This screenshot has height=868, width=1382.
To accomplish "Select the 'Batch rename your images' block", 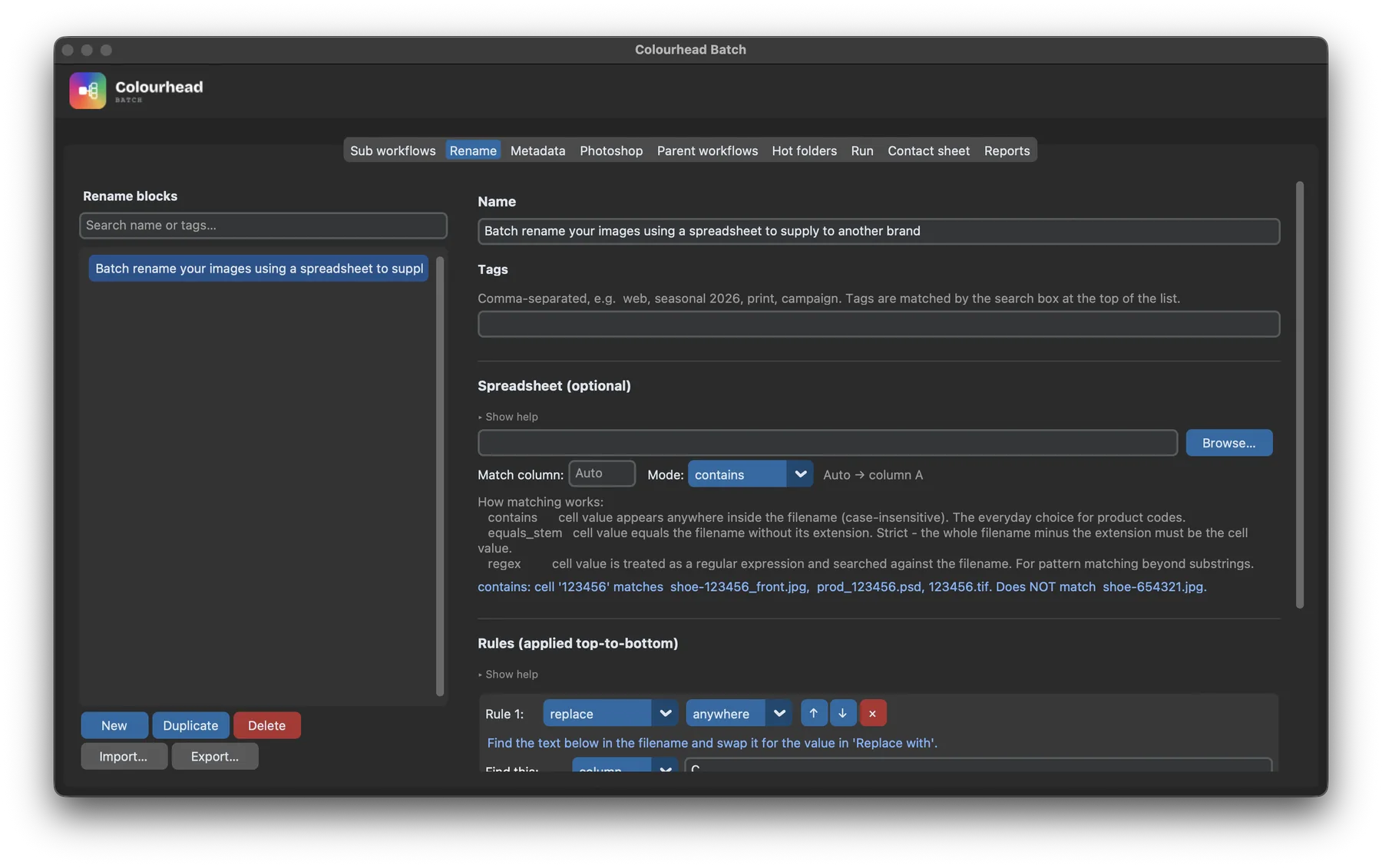I will pos(259,269).
